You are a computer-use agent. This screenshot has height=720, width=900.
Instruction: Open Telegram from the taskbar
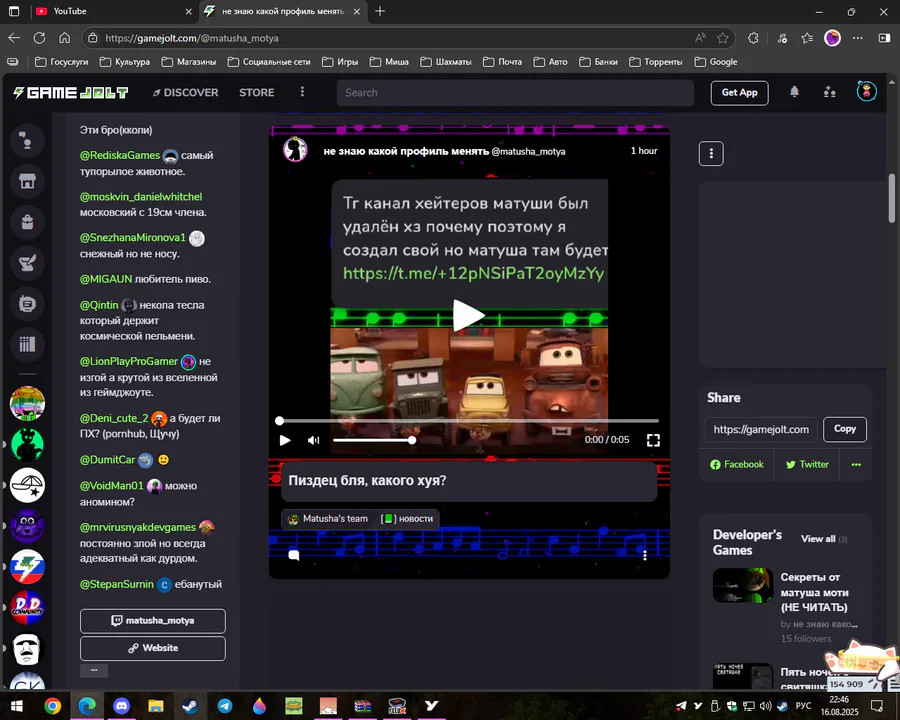click(x=224, y=705)
